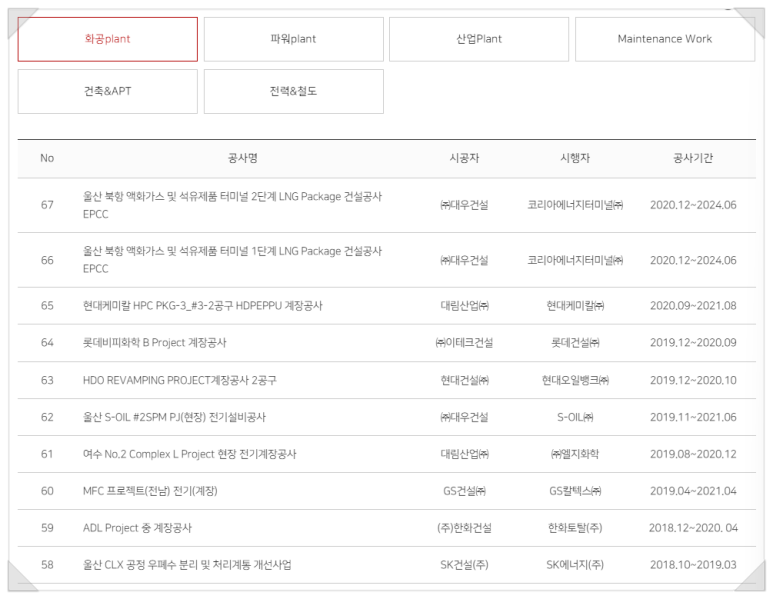773x599 pixels.
Task: Click period 2018.12~2020. 04
Action: 693,528
